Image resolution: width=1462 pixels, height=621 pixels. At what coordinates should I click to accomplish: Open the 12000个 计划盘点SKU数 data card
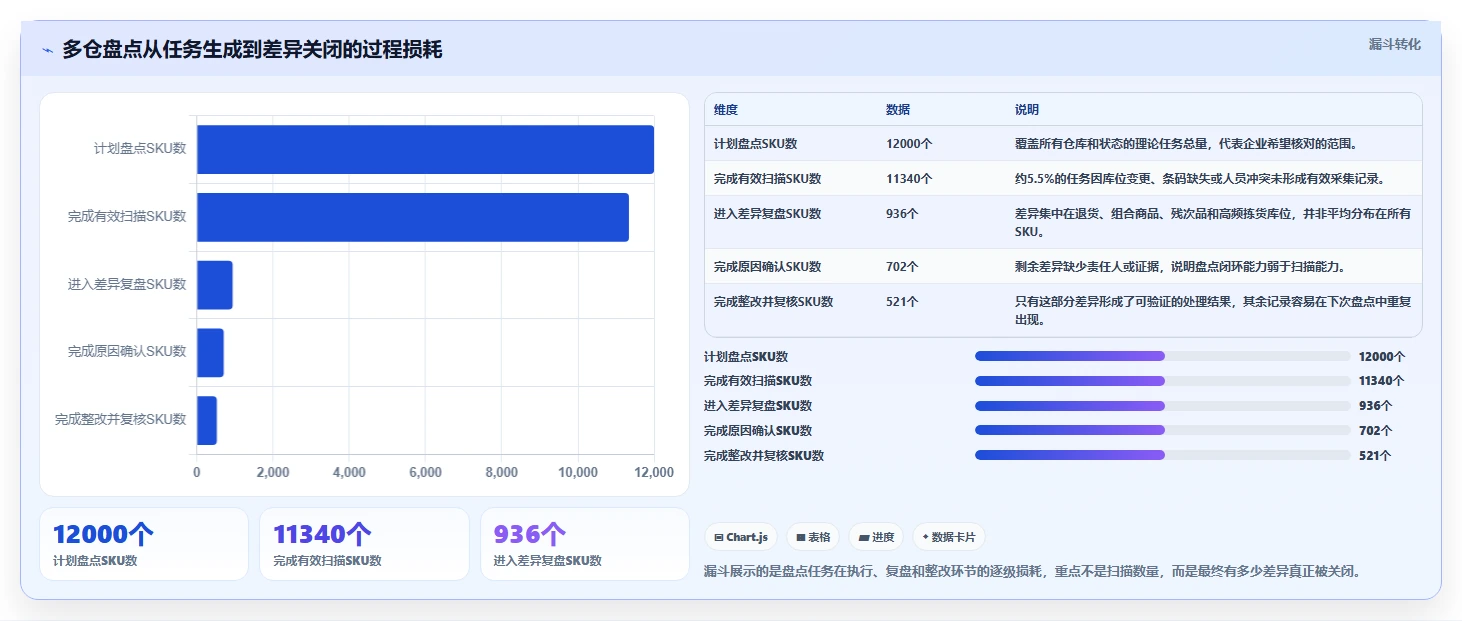coord(144,544)
